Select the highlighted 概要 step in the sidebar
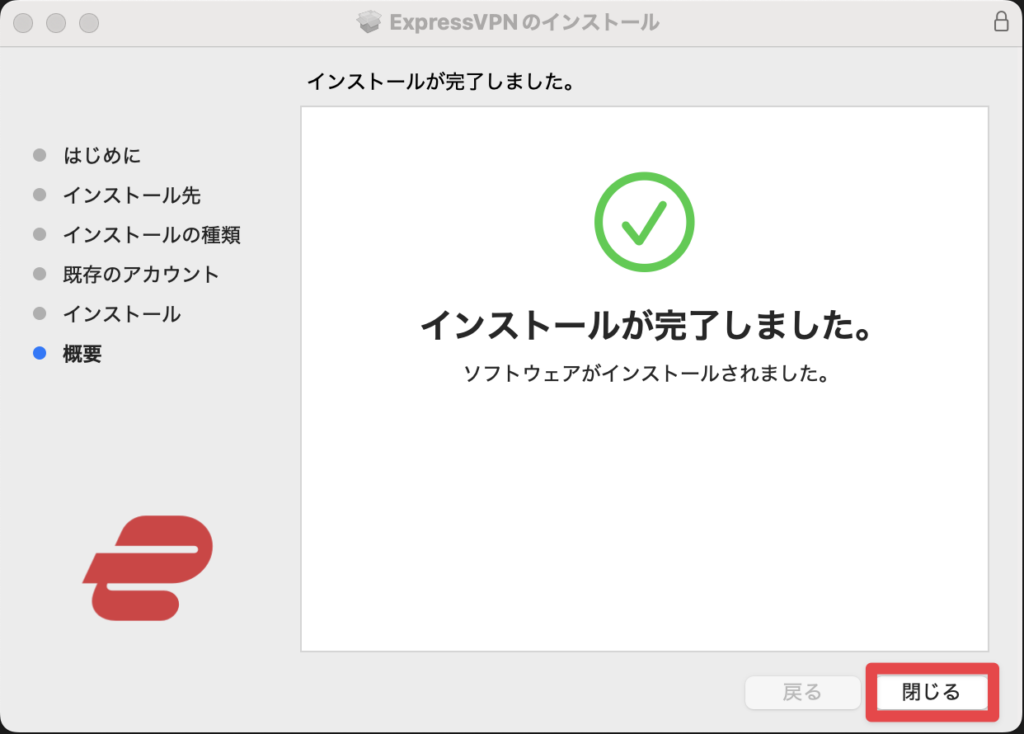Image resolution: width=1024 pixels, height=734 pixels. (x=80, y=353)
